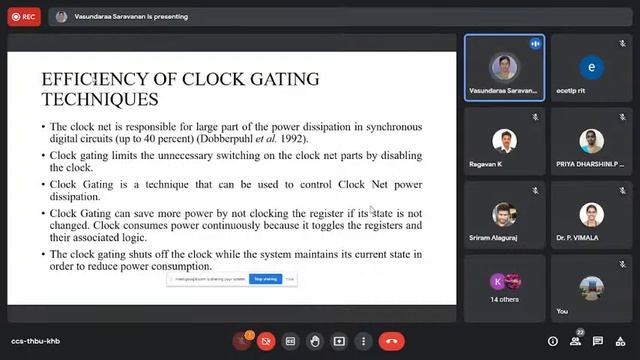
Task: Click the bullet about controlling Clock Net power
Action: click(236, 190)
